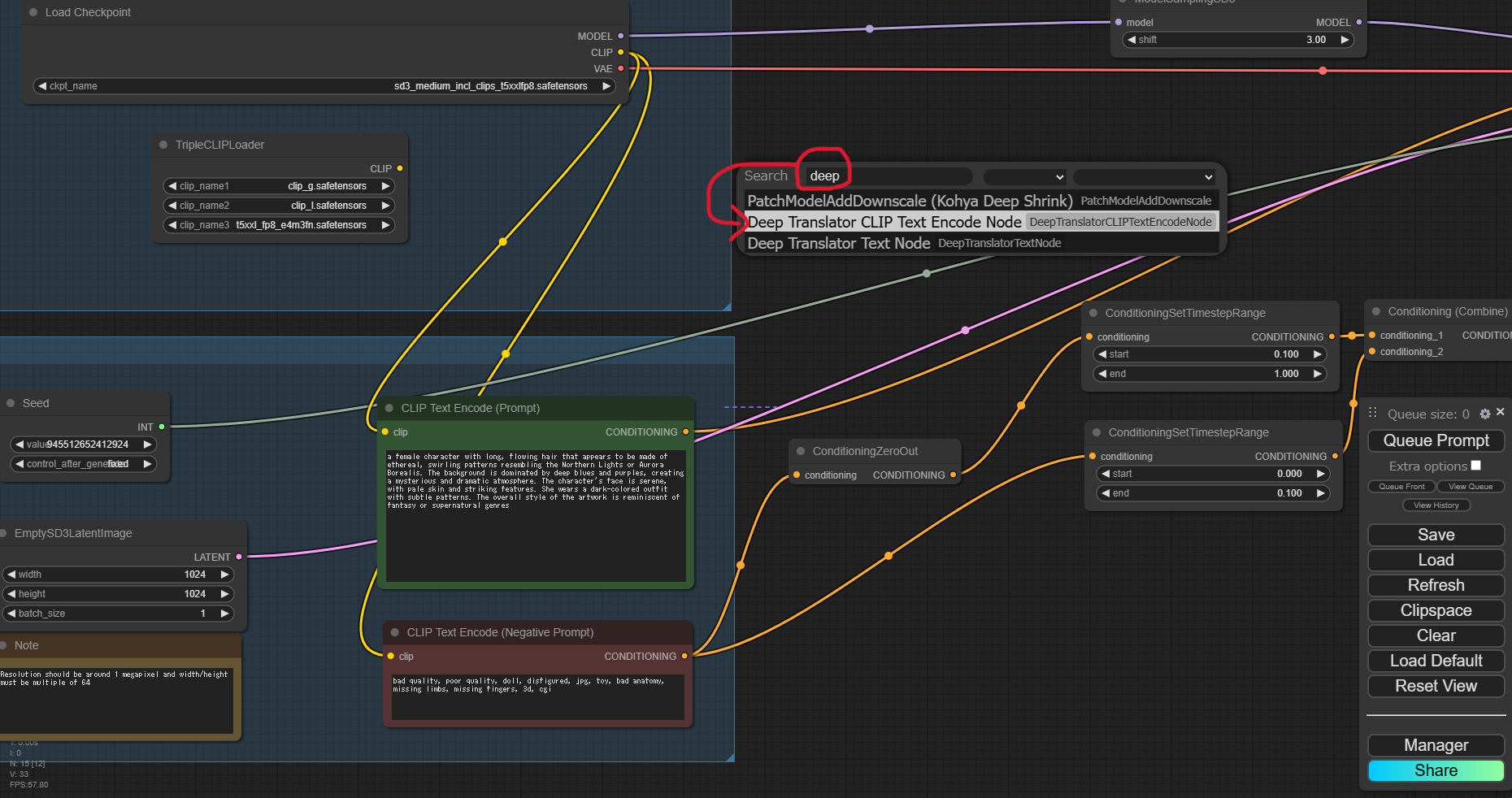Collapse the ConditioningZeroOut node dot

pos(801,451)
